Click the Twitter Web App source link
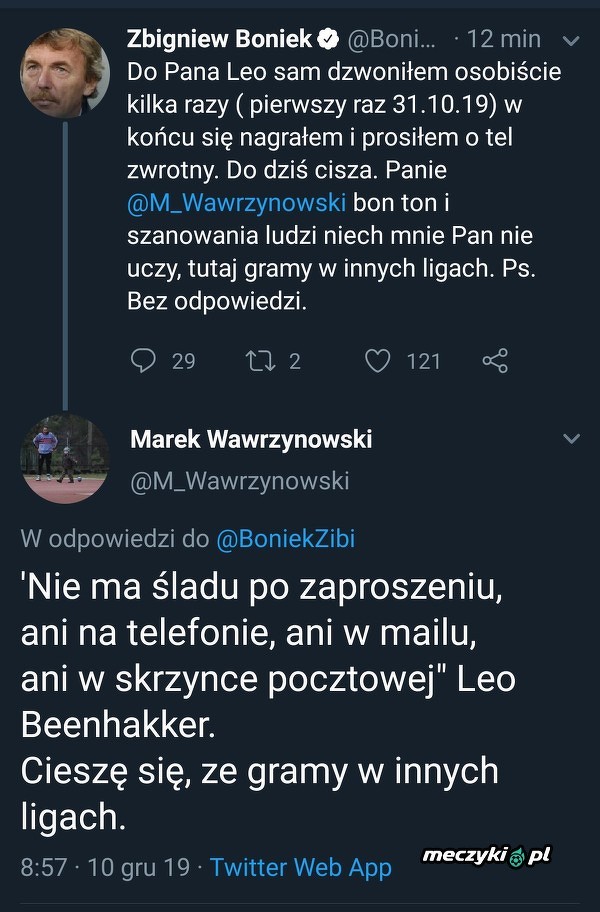 301,867
